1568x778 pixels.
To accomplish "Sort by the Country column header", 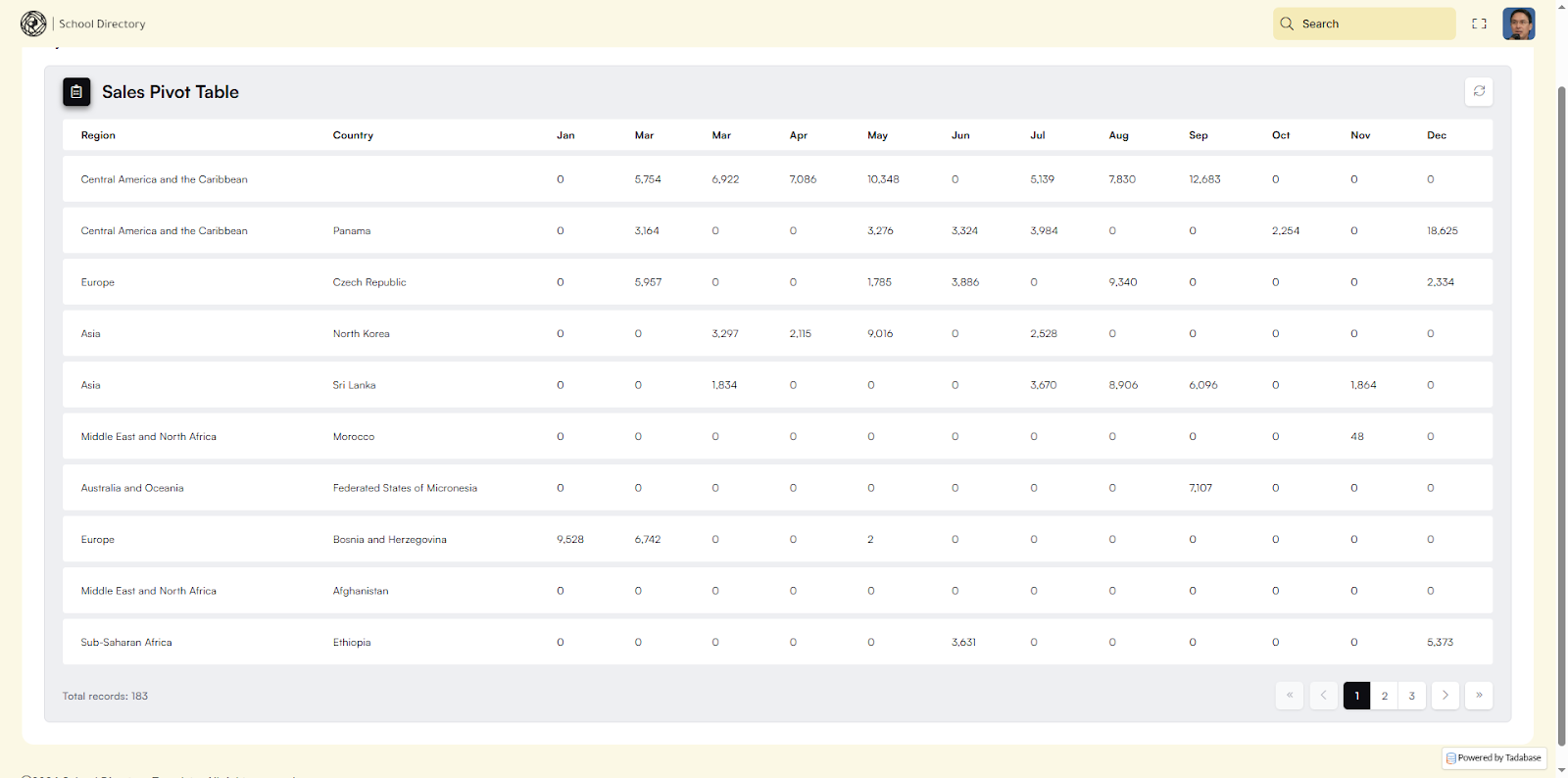I will tap(353, 135).
